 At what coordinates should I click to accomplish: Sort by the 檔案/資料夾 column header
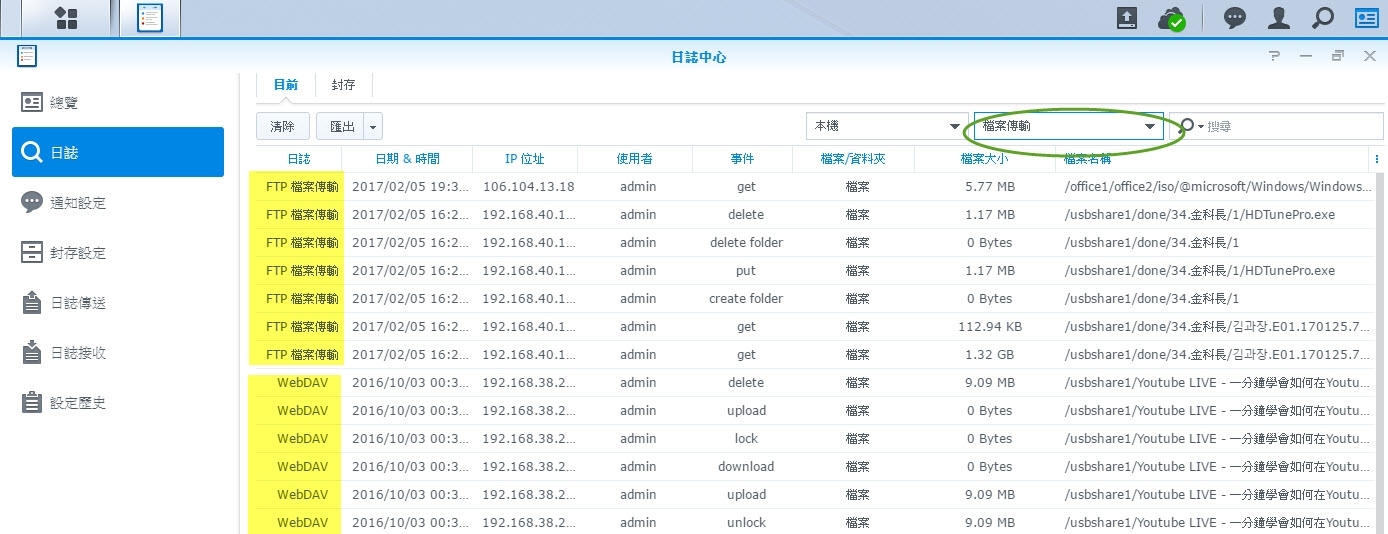pos(853,159)
